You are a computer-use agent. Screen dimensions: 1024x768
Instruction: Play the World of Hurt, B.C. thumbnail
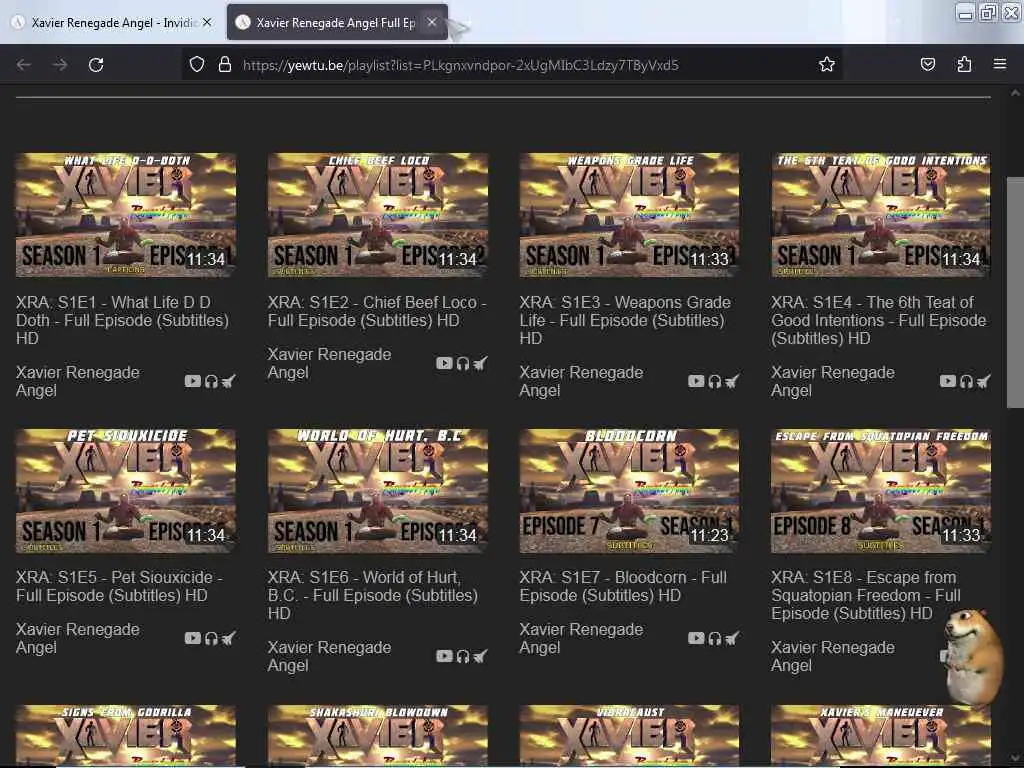[x=377, y=491]
